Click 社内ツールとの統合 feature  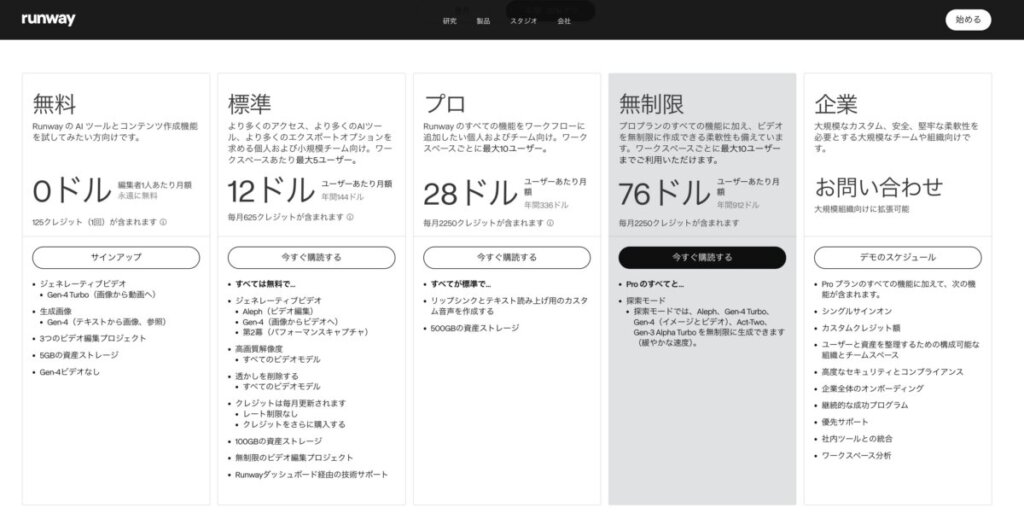pos(857,439)
